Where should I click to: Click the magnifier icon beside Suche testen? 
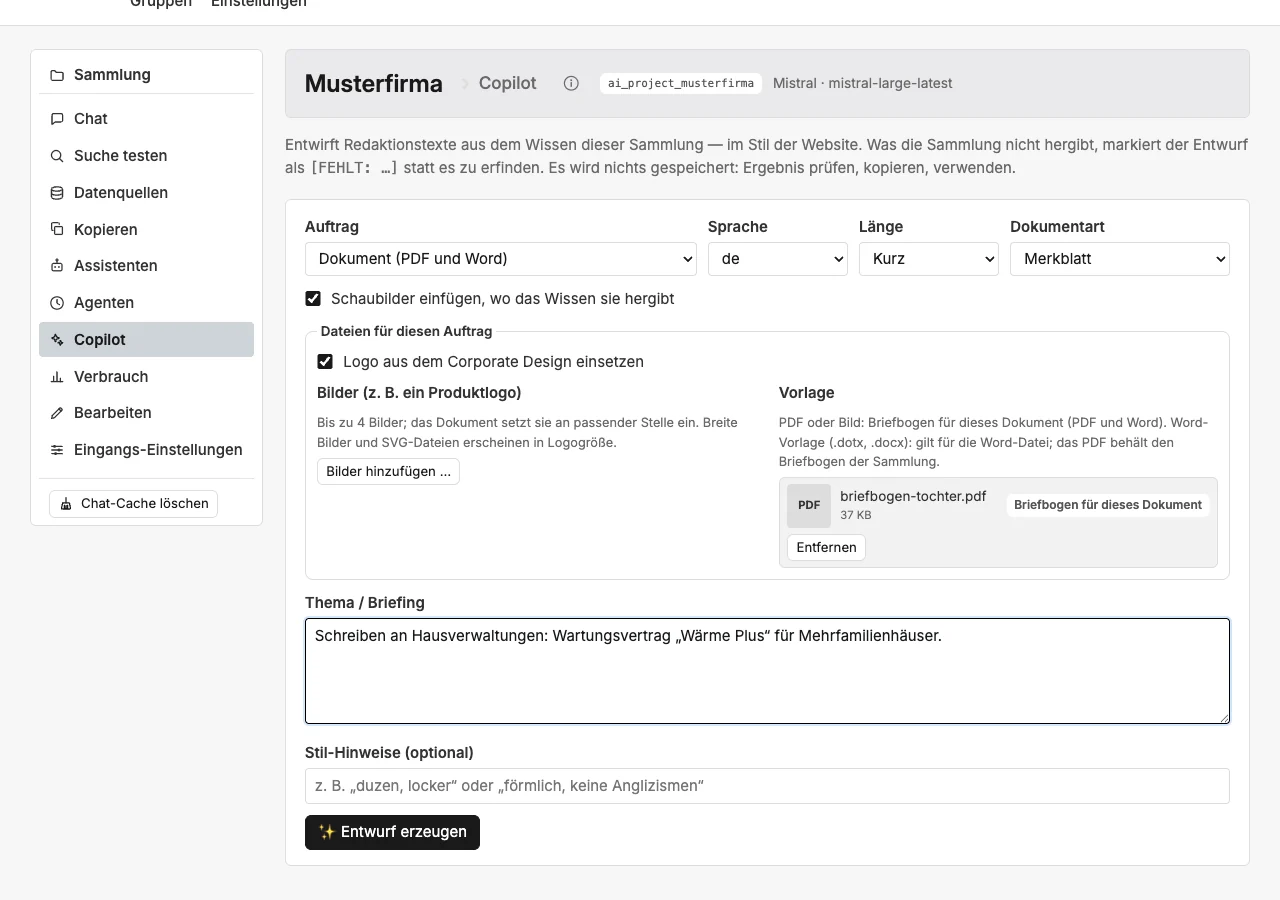(x=57, y=156)
